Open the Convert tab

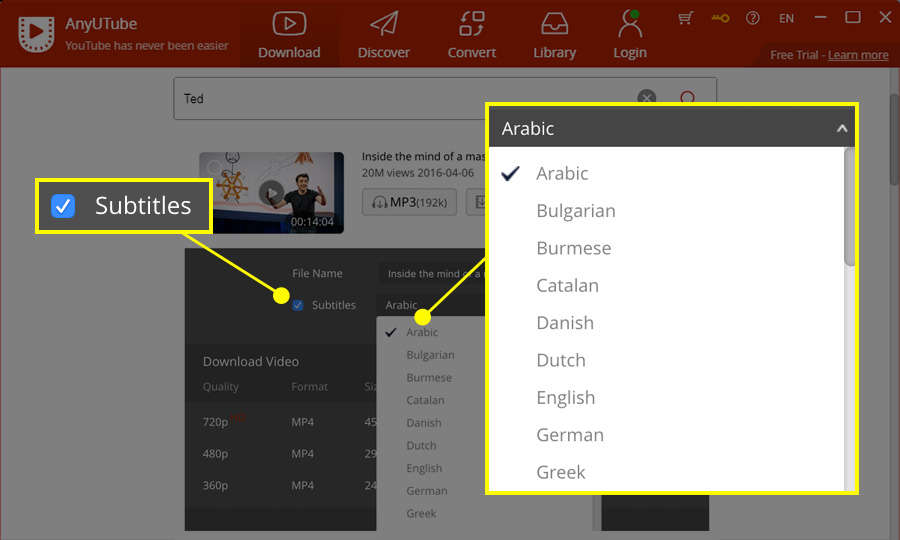(472, 34)
